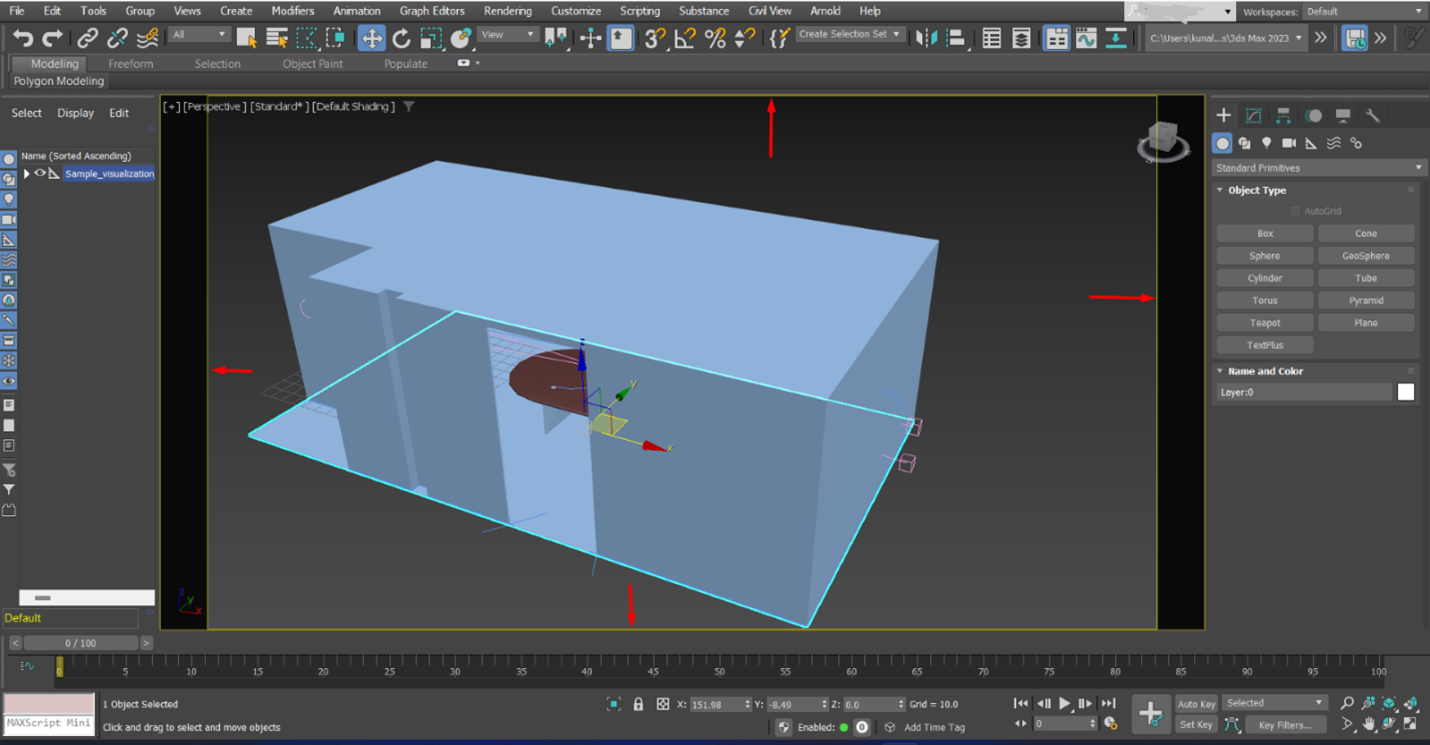Screen dimensions: 1430x745
Task: Click the Cylinder primitive button
Action: [x=1265, y=278]
